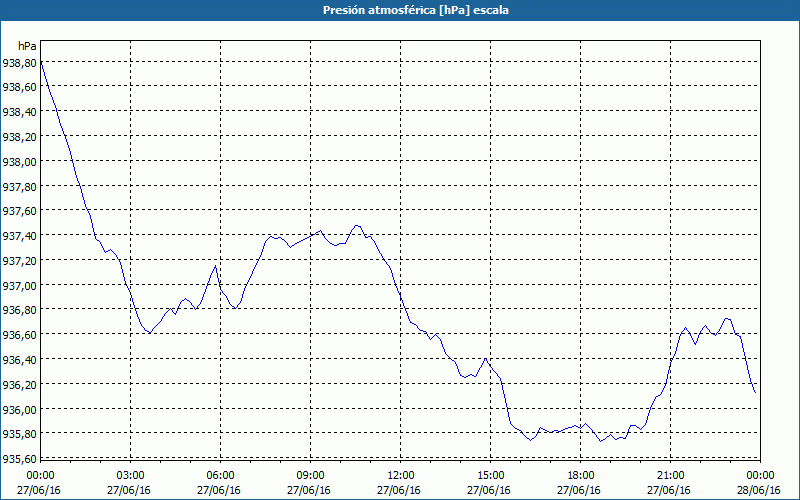Click the 18:00 time axis label
The image size is (800, 500).
pos(581,476)
